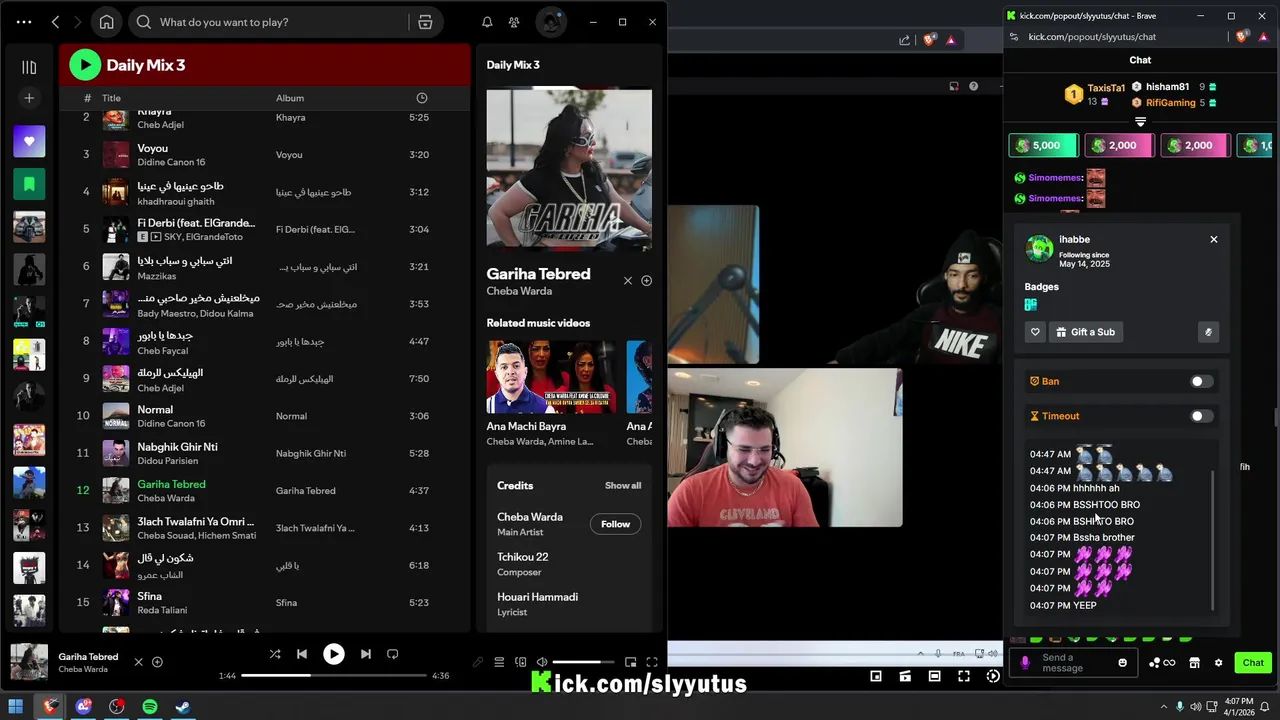1280x720 pixels.
Task: Select the track Normal in the list
Action: 264,416
